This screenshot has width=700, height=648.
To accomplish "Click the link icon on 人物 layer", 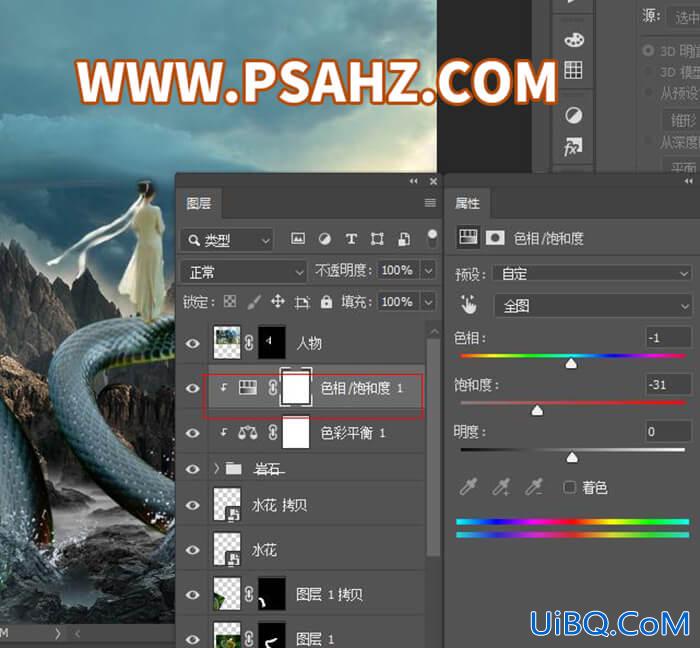I will tap(249, 343).
